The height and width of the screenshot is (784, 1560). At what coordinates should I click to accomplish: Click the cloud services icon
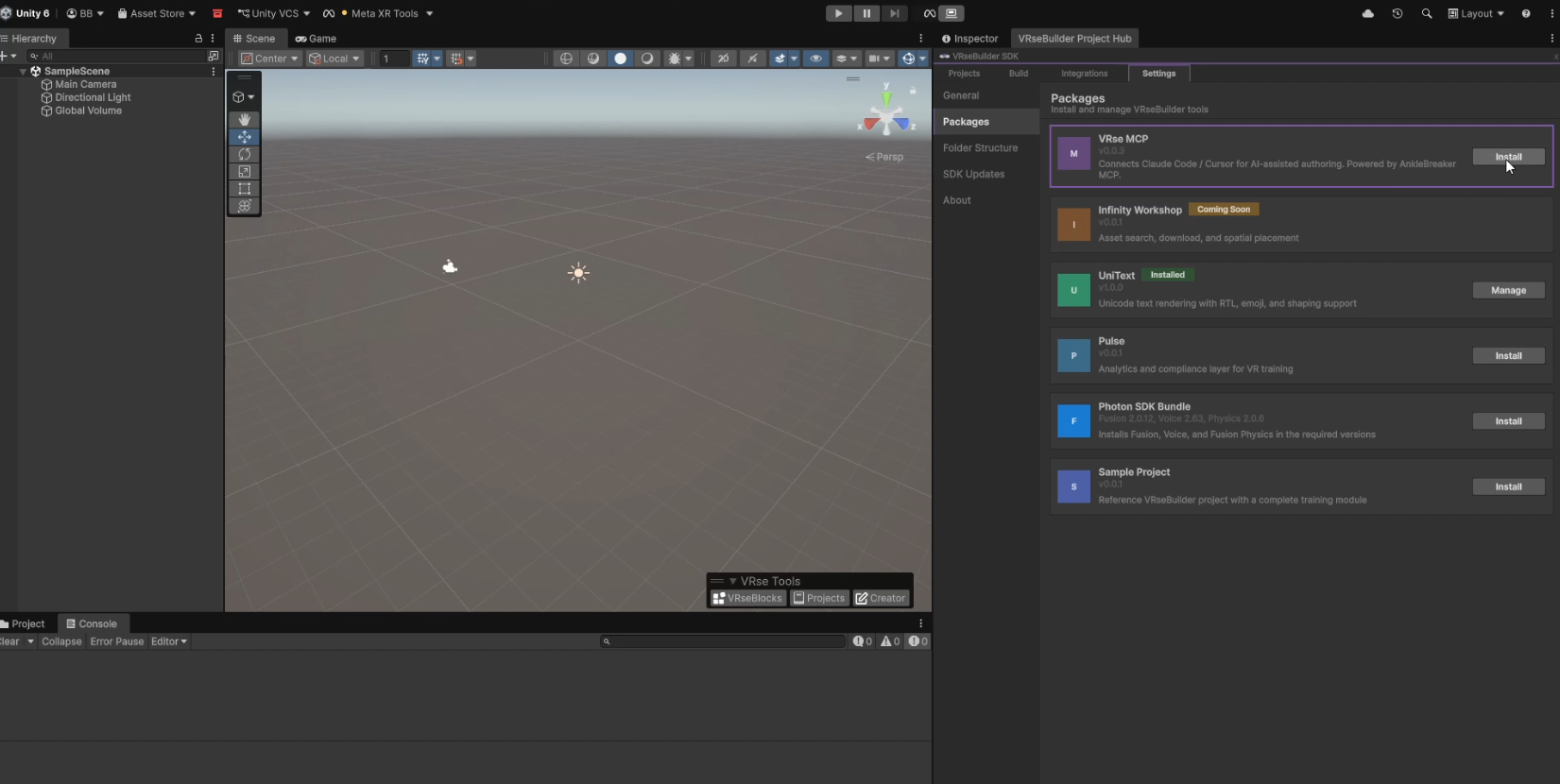1367,13
